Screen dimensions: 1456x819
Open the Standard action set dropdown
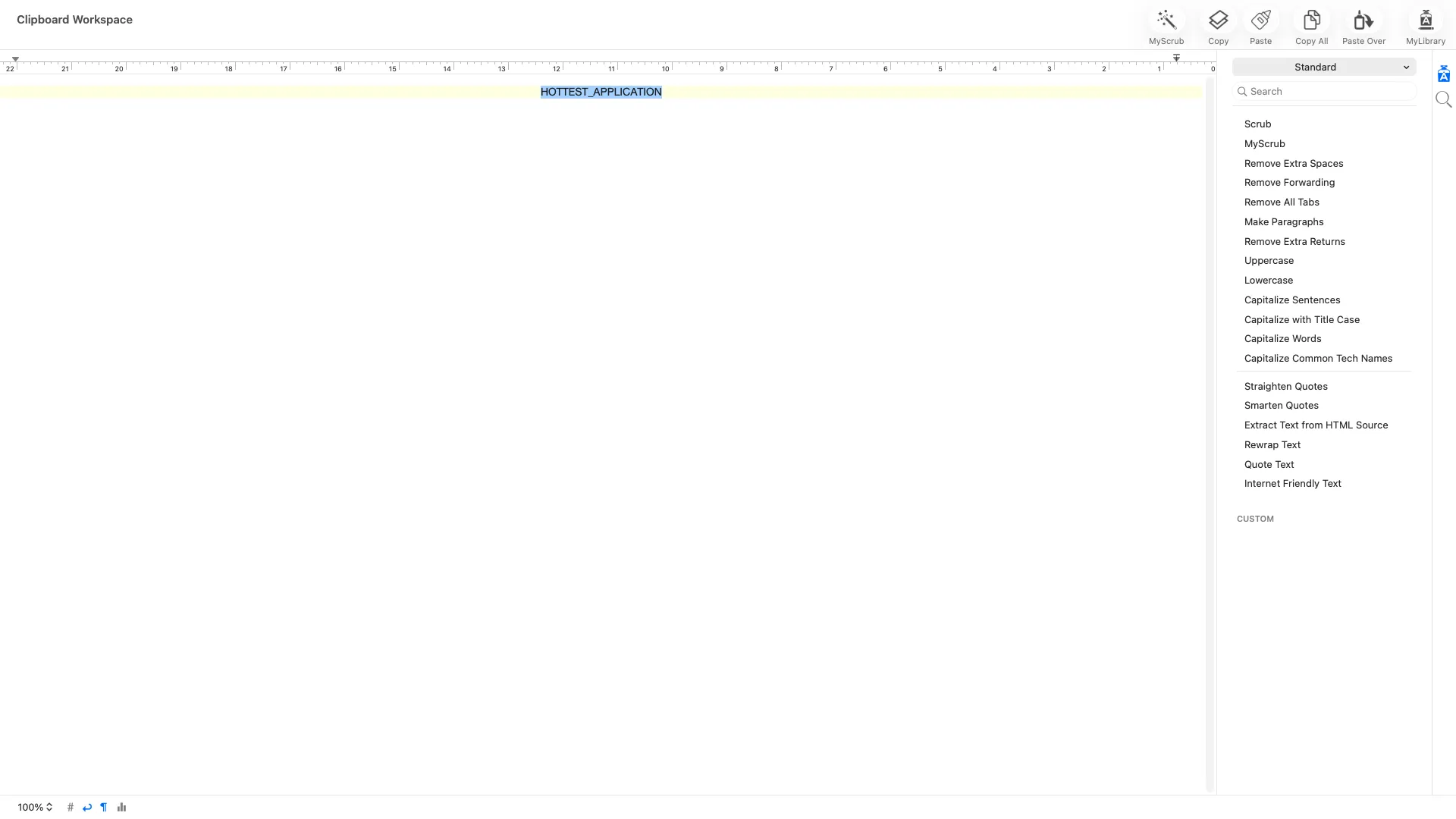1323,67
